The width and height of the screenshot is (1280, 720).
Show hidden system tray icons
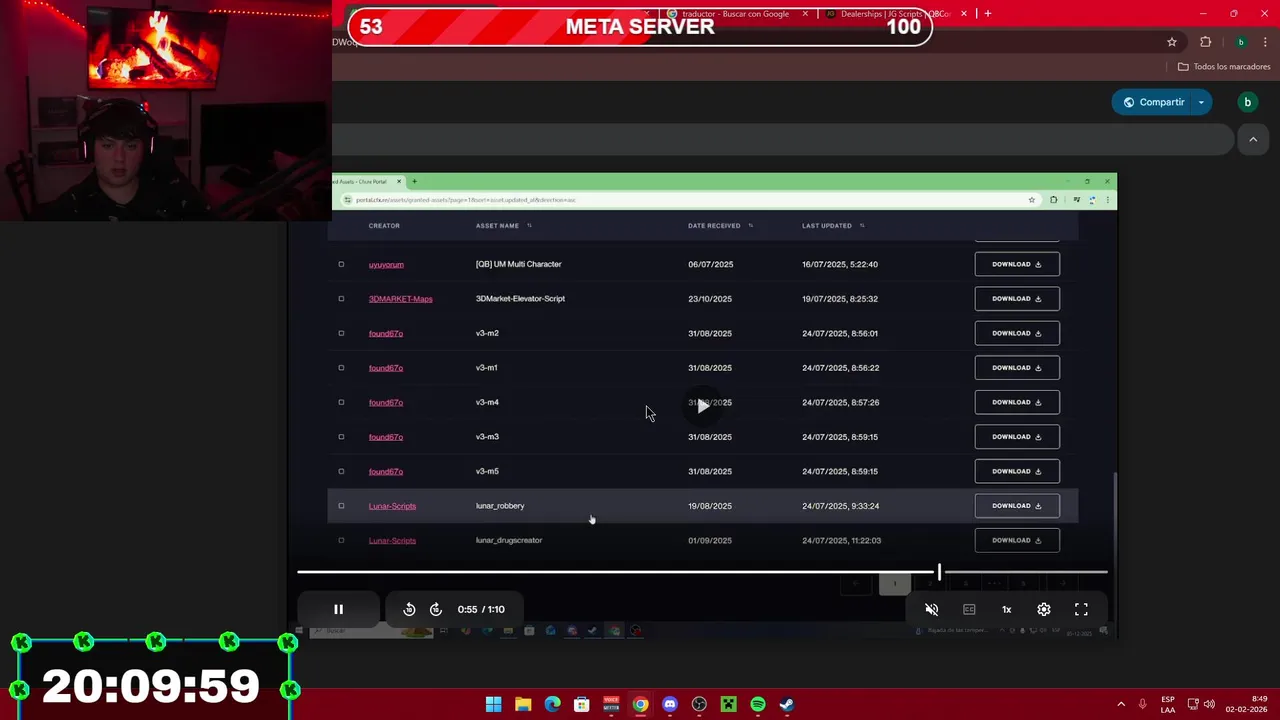pos(1121,704)
